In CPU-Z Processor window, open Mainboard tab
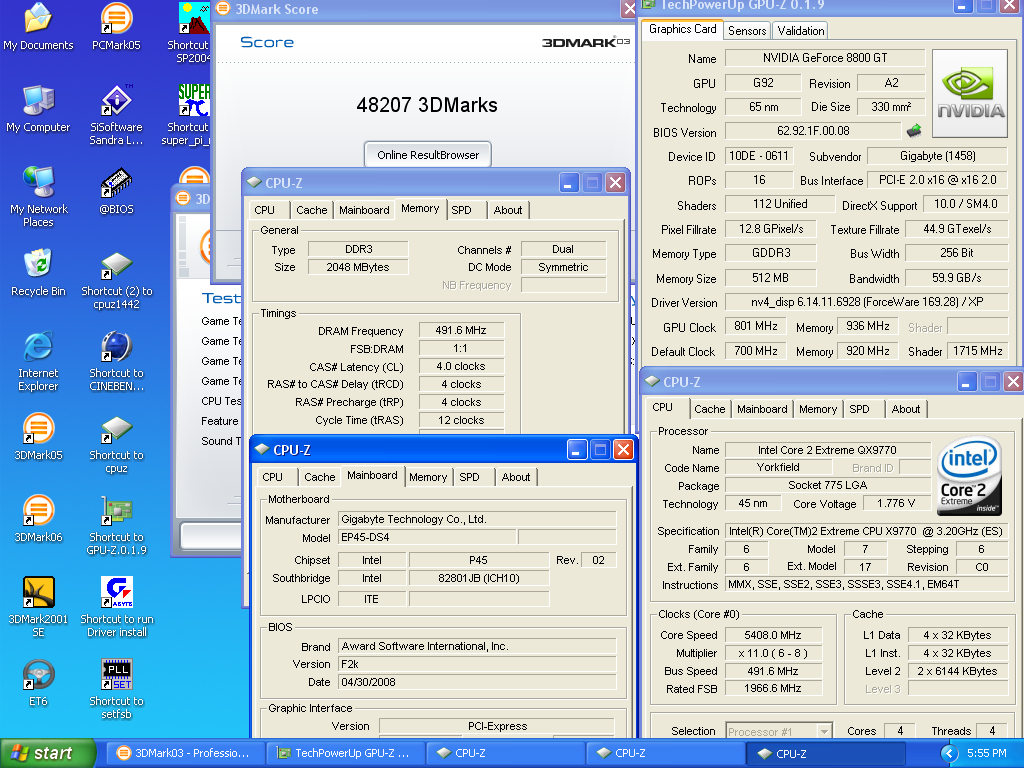This screenshot has height=768, width=1024. [762, 409]
